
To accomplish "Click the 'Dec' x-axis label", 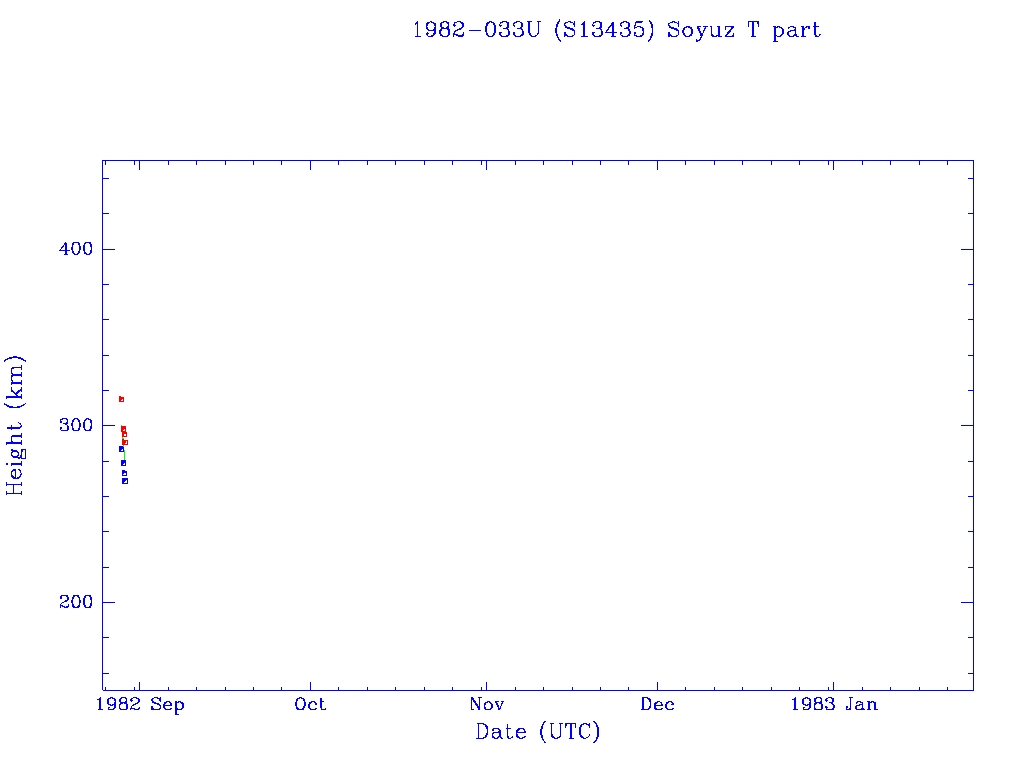I will (x=658, y=704).
